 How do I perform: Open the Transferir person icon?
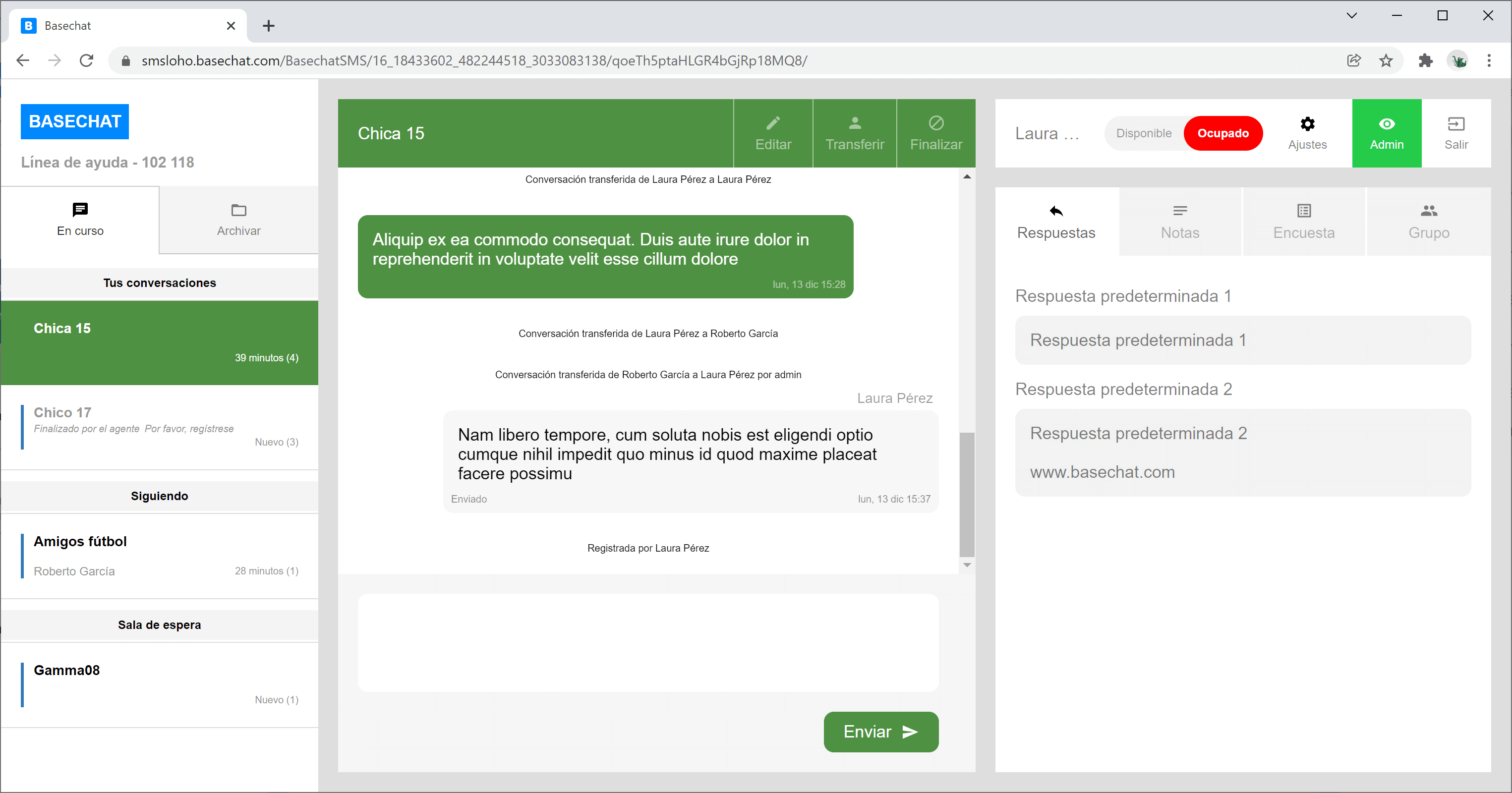click(854, 123)
